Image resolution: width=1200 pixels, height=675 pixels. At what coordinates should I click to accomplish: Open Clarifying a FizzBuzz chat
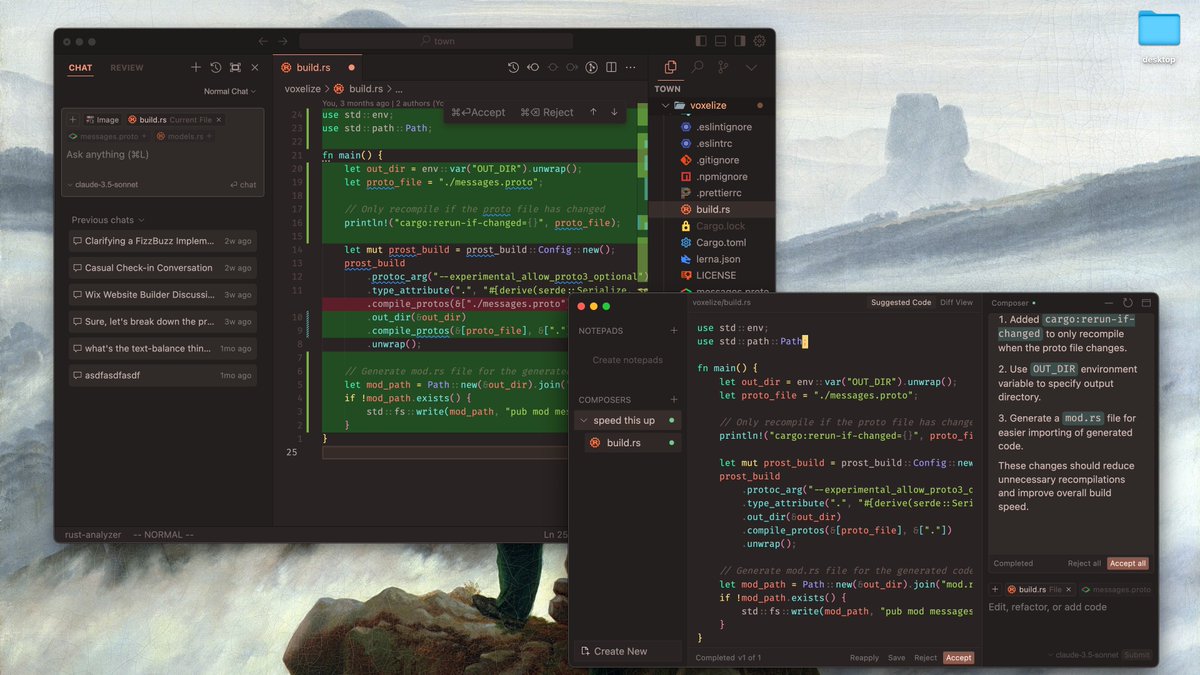[x=162, y=241]
